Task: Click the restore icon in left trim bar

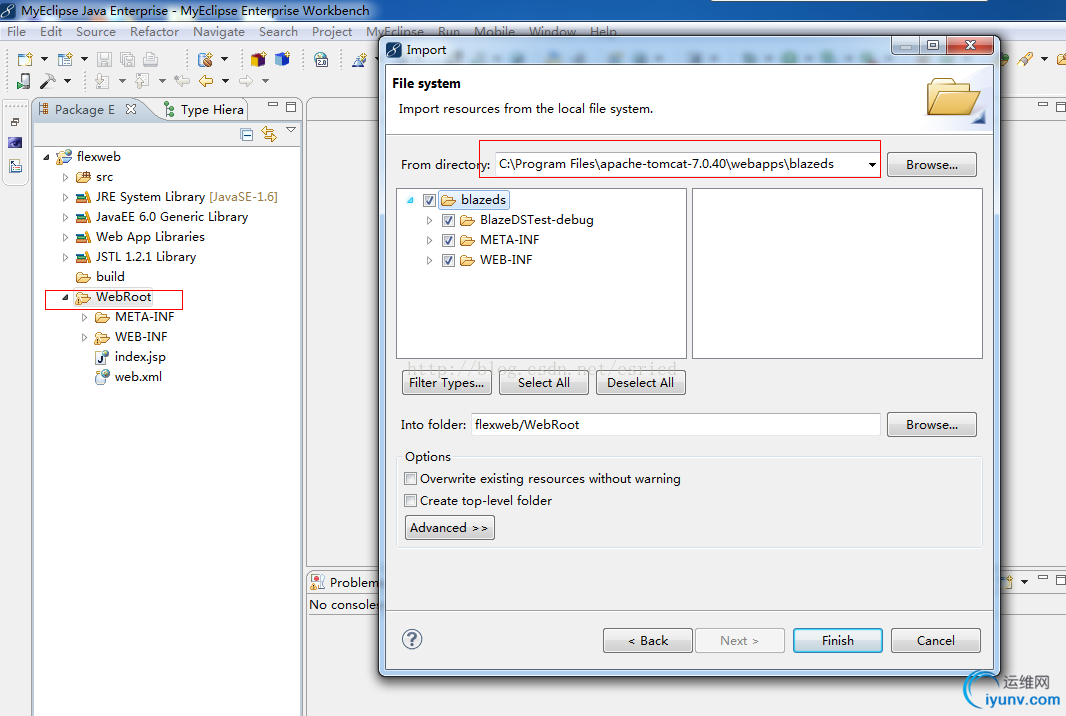Action: 15,122
